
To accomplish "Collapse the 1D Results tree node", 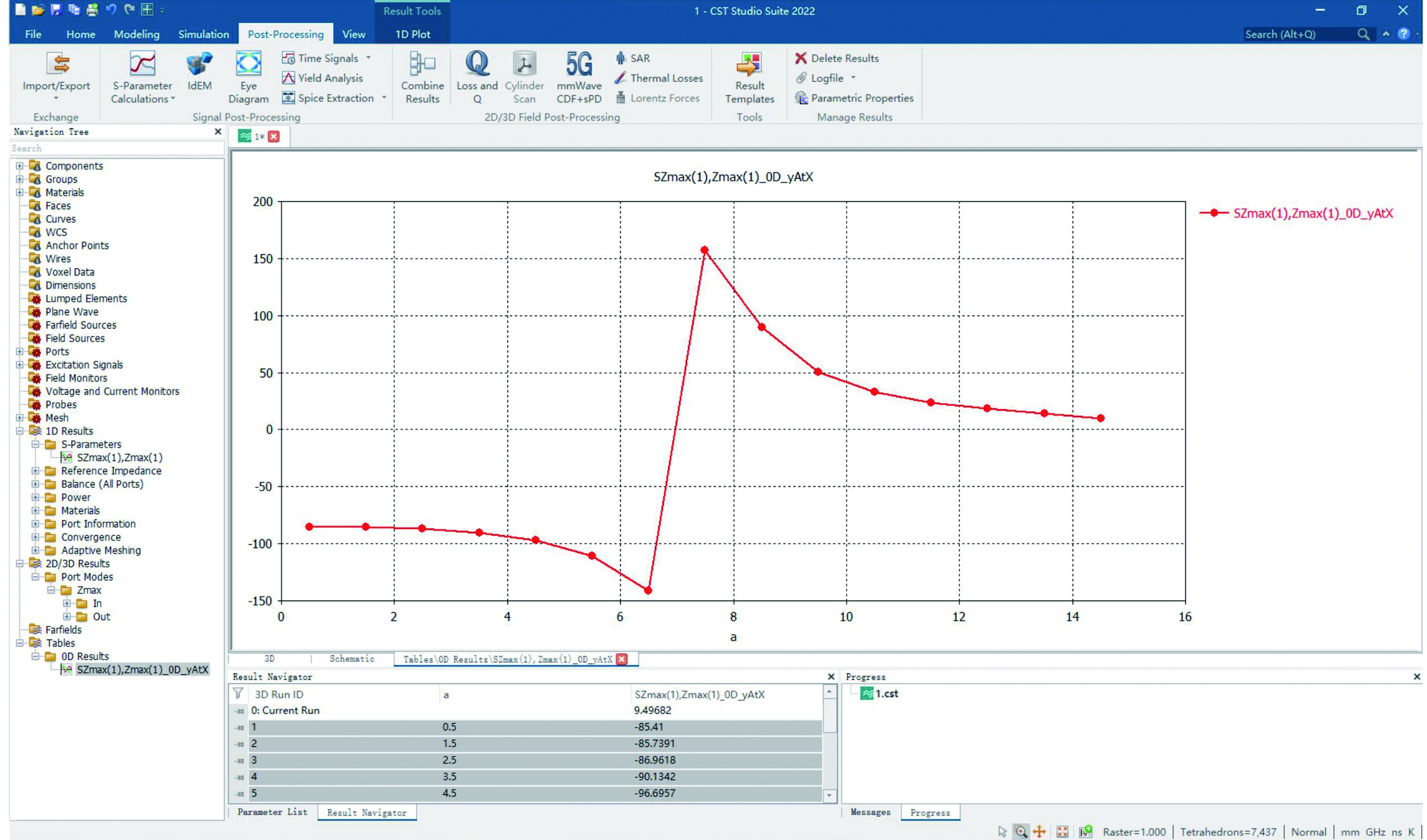I will [20, 431].
